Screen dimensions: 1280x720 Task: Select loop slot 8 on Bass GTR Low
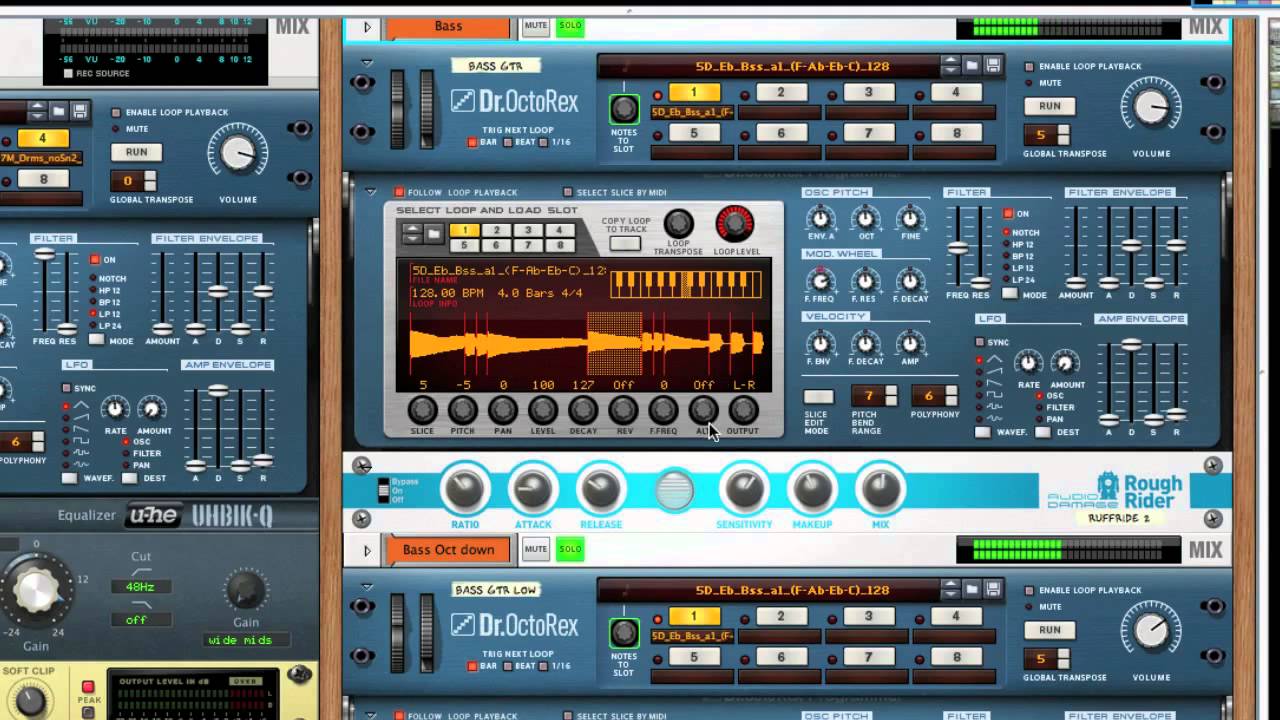(x=956, y=657)
